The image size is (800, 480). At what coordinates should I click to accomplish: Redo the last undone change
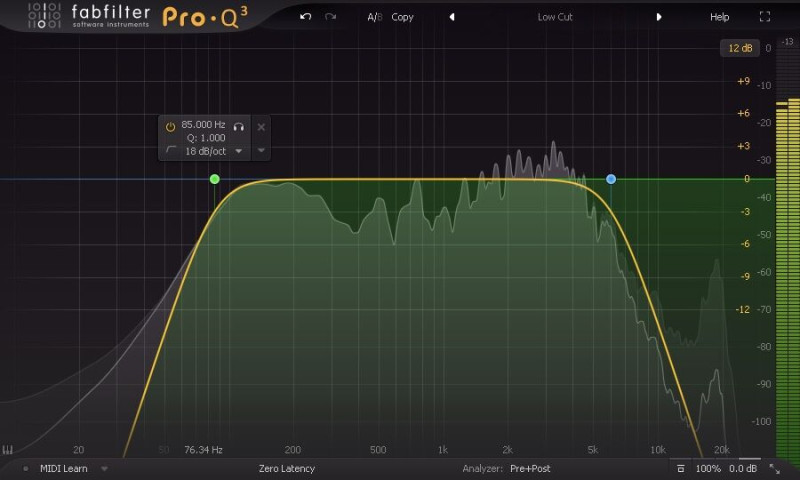[x=331, y=17]
